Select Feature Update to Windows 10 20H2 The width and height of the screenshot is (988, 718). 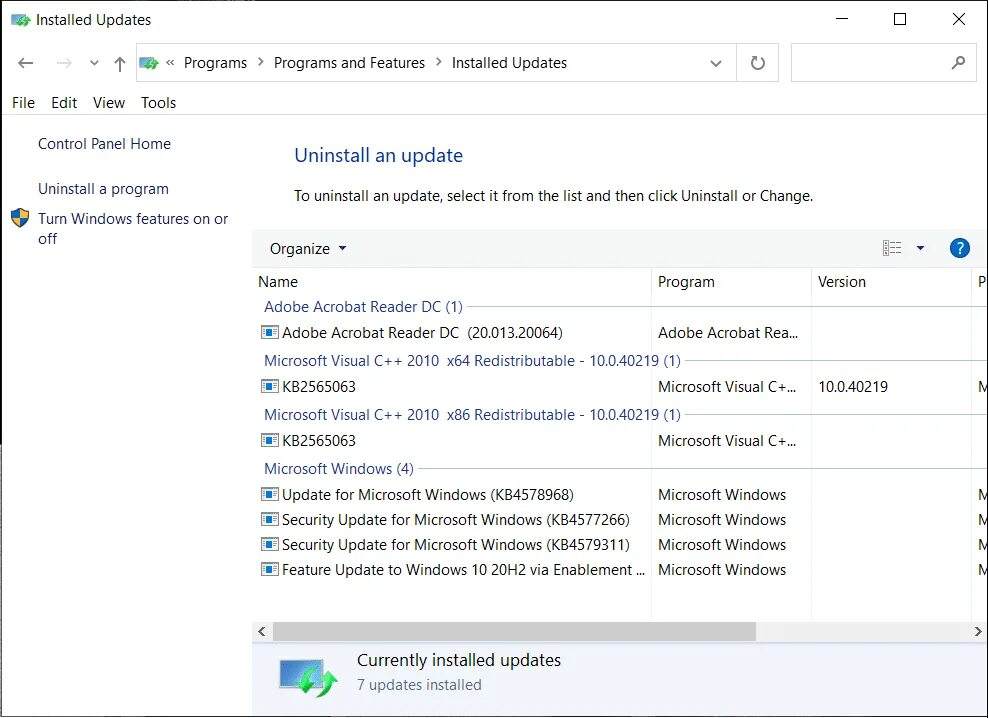pos(463,570)
